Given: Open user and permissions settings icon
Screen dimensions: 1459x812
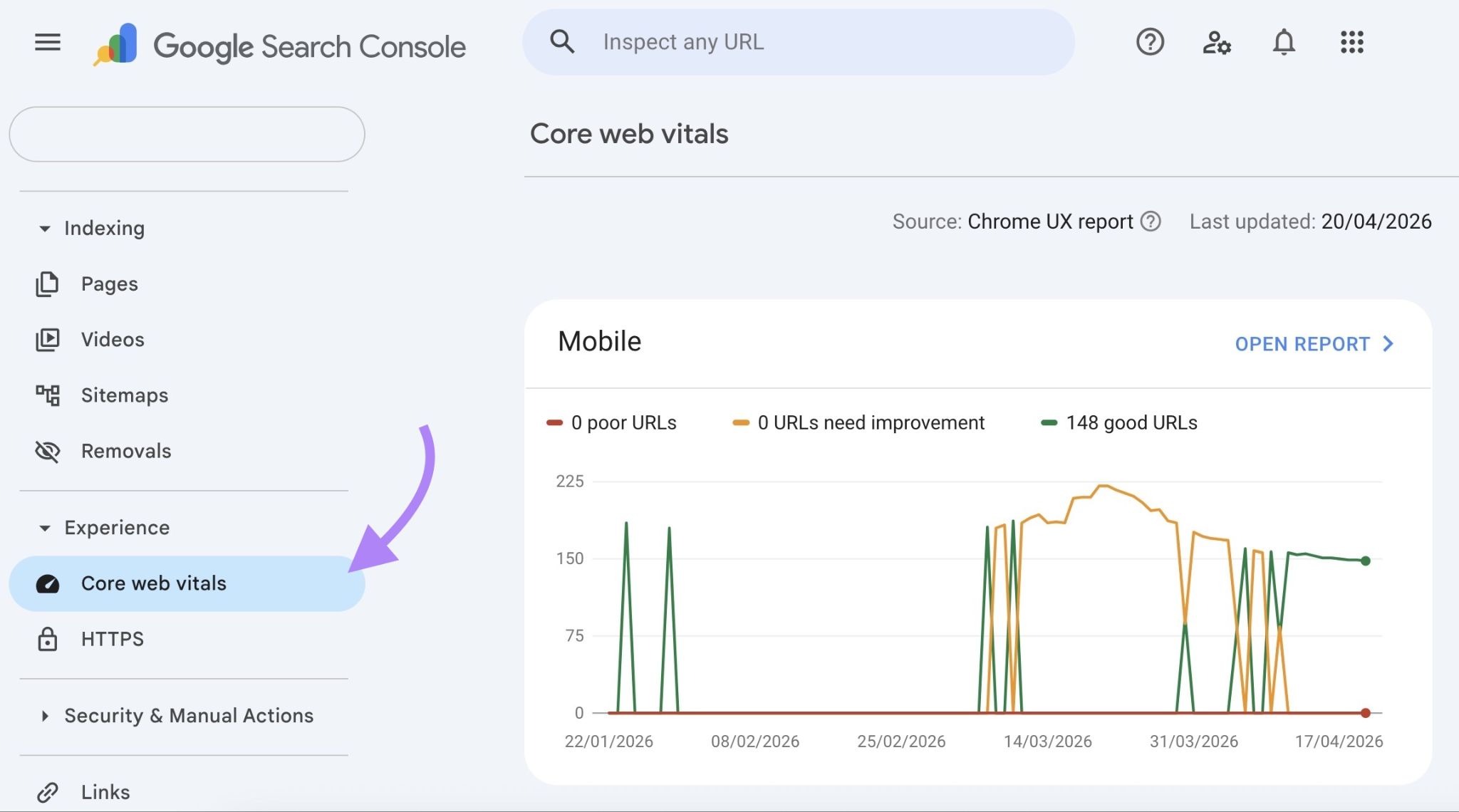Looking at the screenshot, I should click(1217, 43).
